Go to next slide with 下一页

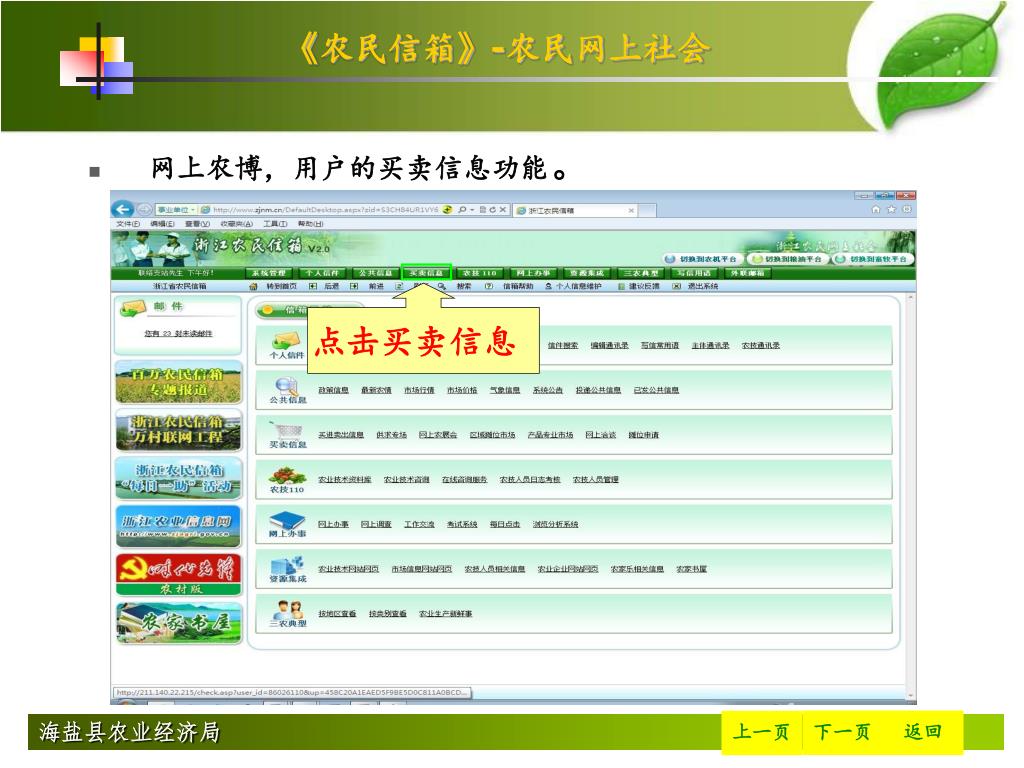842,732
